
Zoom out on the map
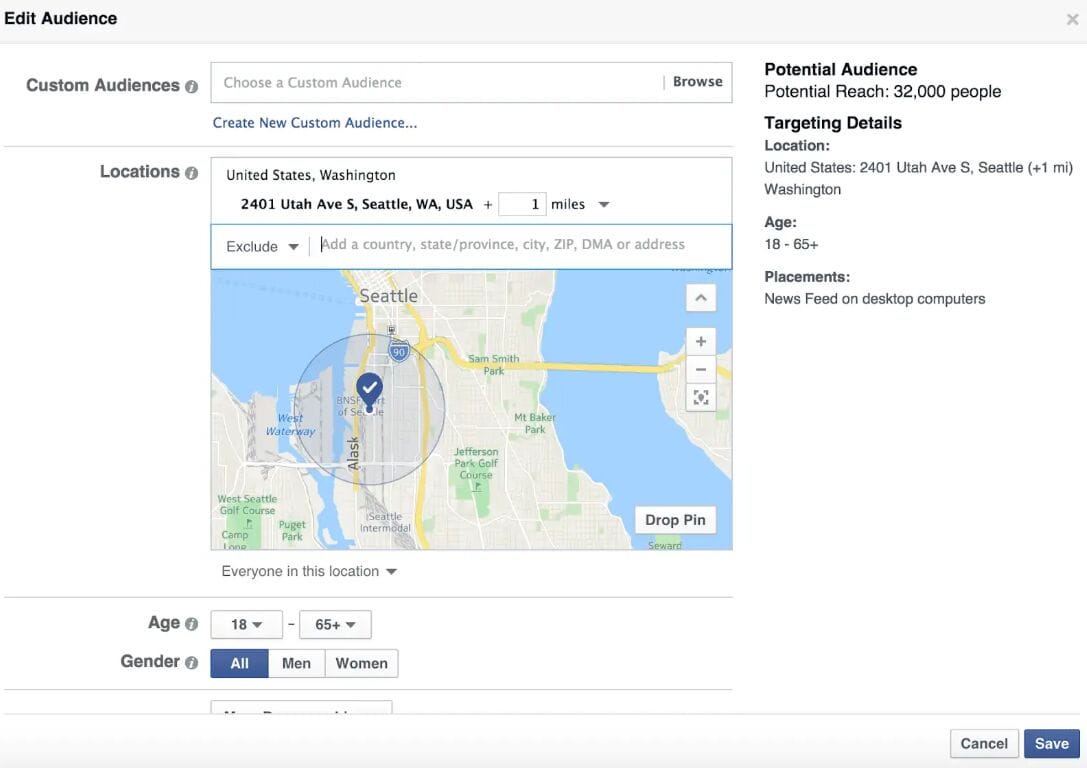coord(701,369)
